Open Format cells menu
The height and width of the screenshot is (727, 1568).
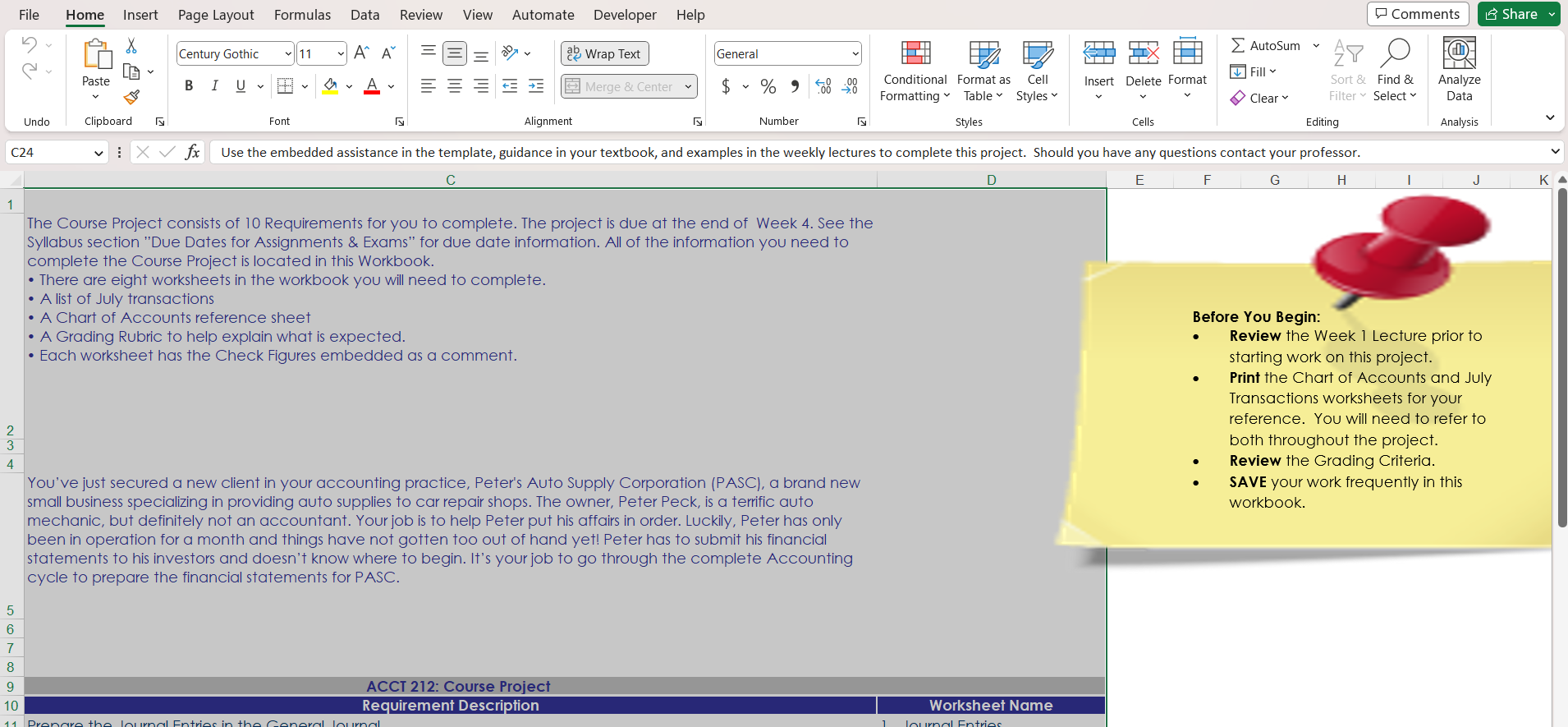click(x=1187, y=69)
